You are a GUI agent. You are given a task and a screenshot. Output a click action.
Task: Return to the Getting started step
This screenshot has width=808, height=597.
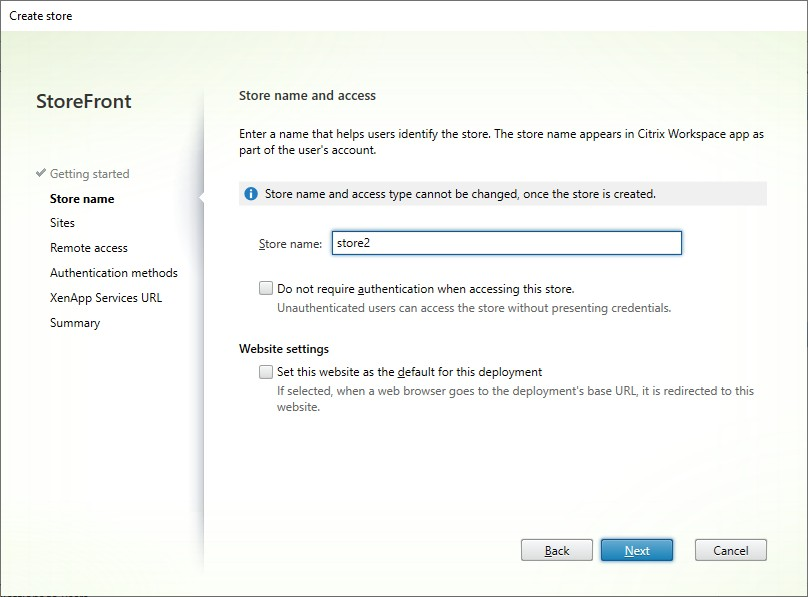[89, 174]
